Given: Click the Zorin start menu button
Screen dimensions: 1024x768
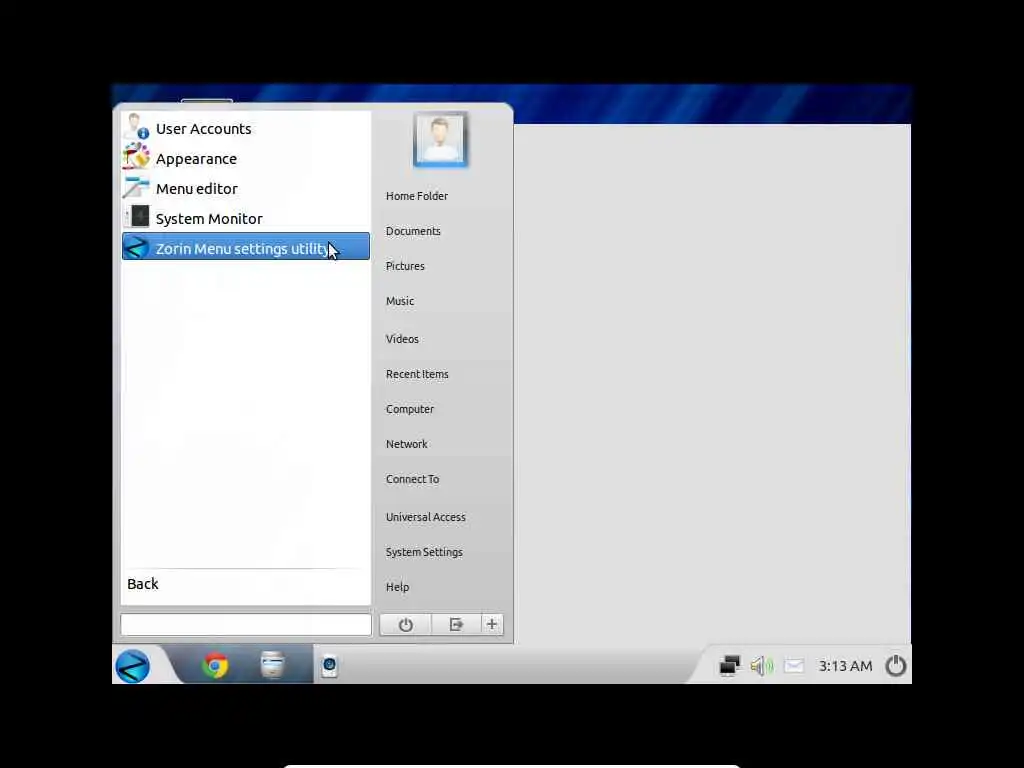Looking at the screenshot, I should (x=133, y=666).
